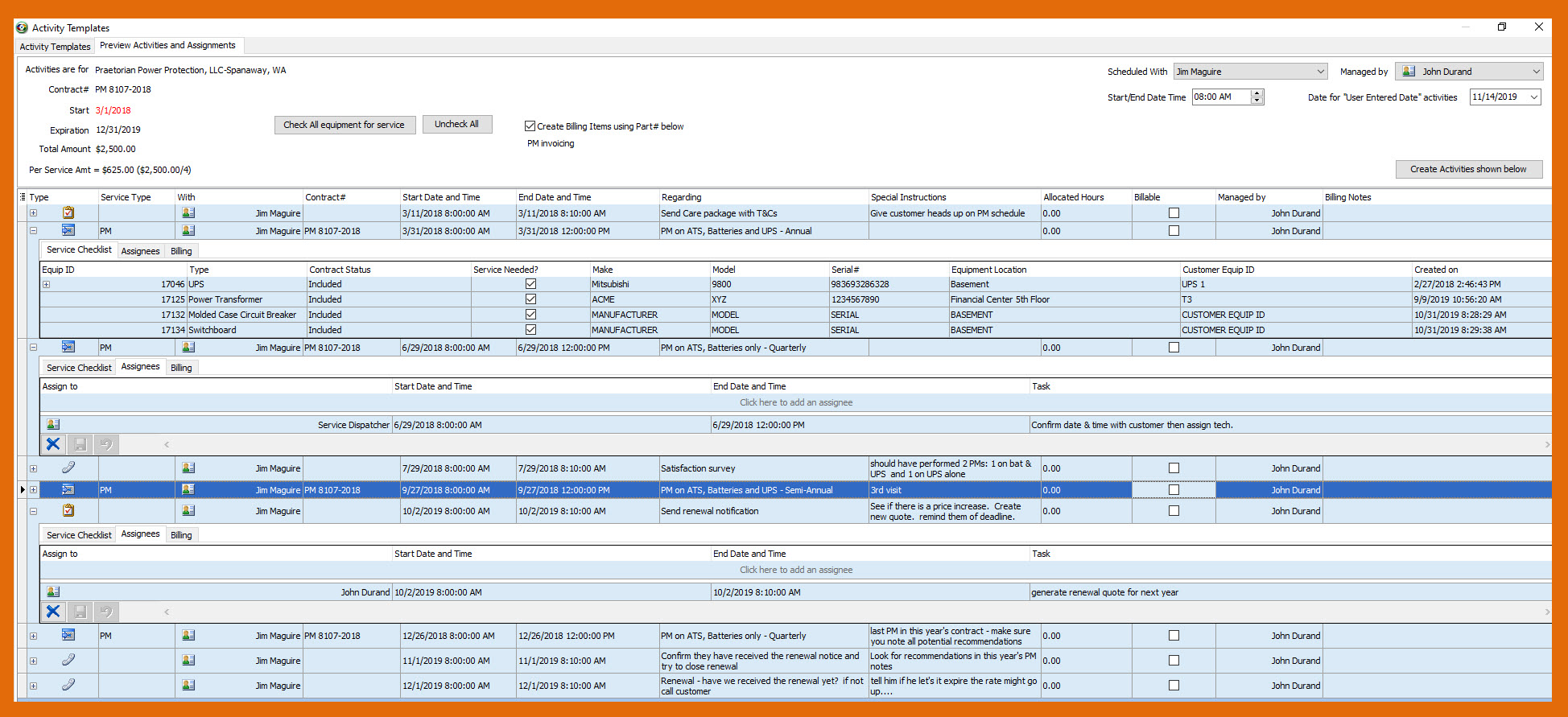Click the paperclip icon in the 11/1/2019 row
The height and width of the screenshot is (717, 1568).
click(68, 660)
